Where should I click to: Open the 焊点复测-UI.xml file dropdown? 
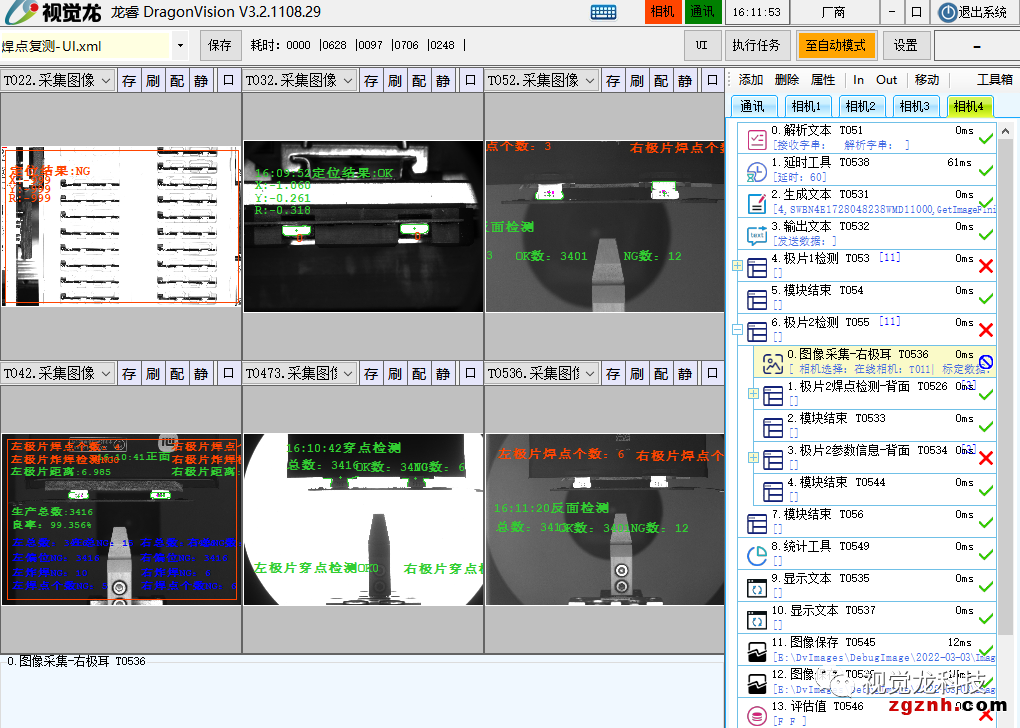click(180, 46)
